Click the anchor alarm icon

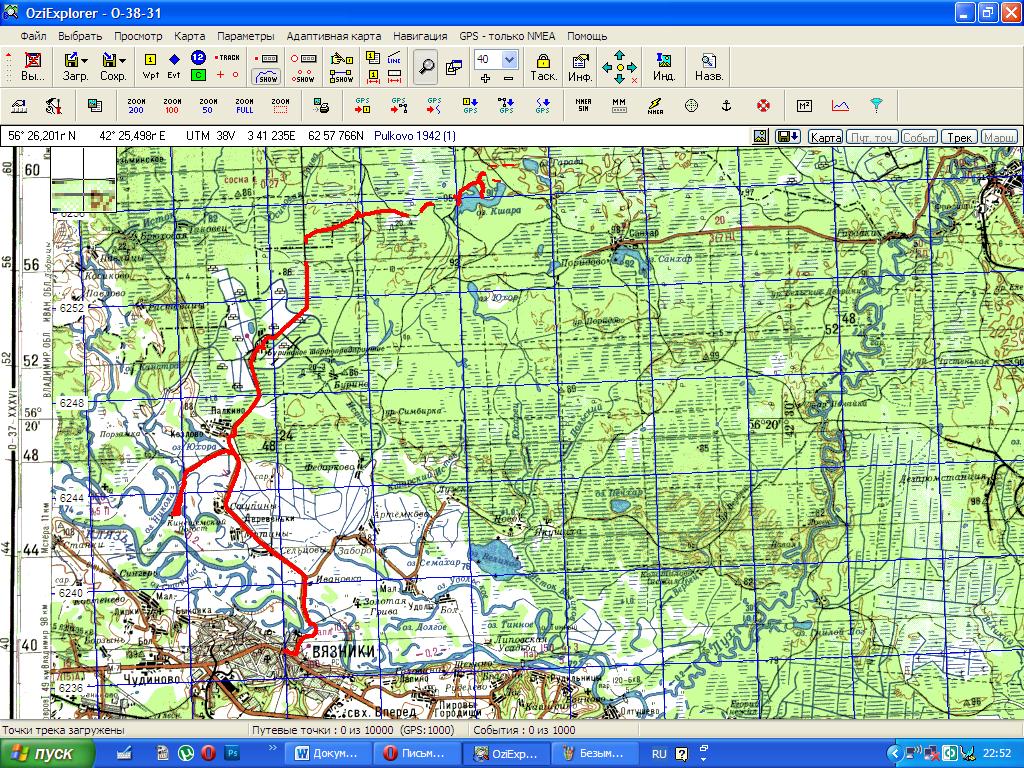click(727, 105)
